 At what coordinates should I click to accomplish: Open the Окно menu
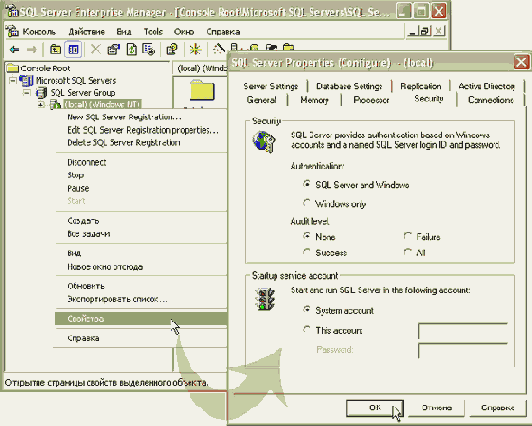(x=184, y=32)
